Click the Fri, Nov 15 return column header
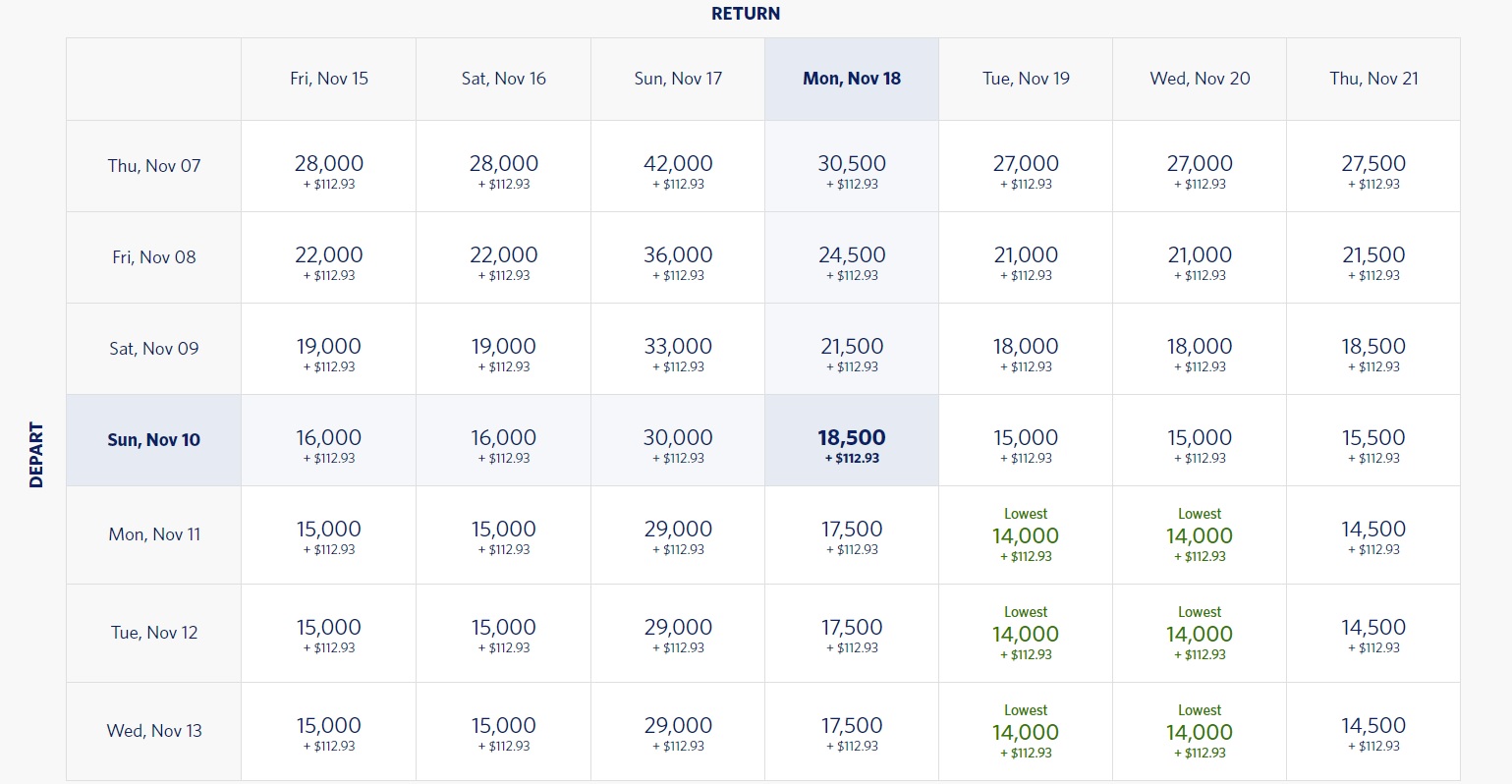1512x784 pixels. [x=329, y=79]
